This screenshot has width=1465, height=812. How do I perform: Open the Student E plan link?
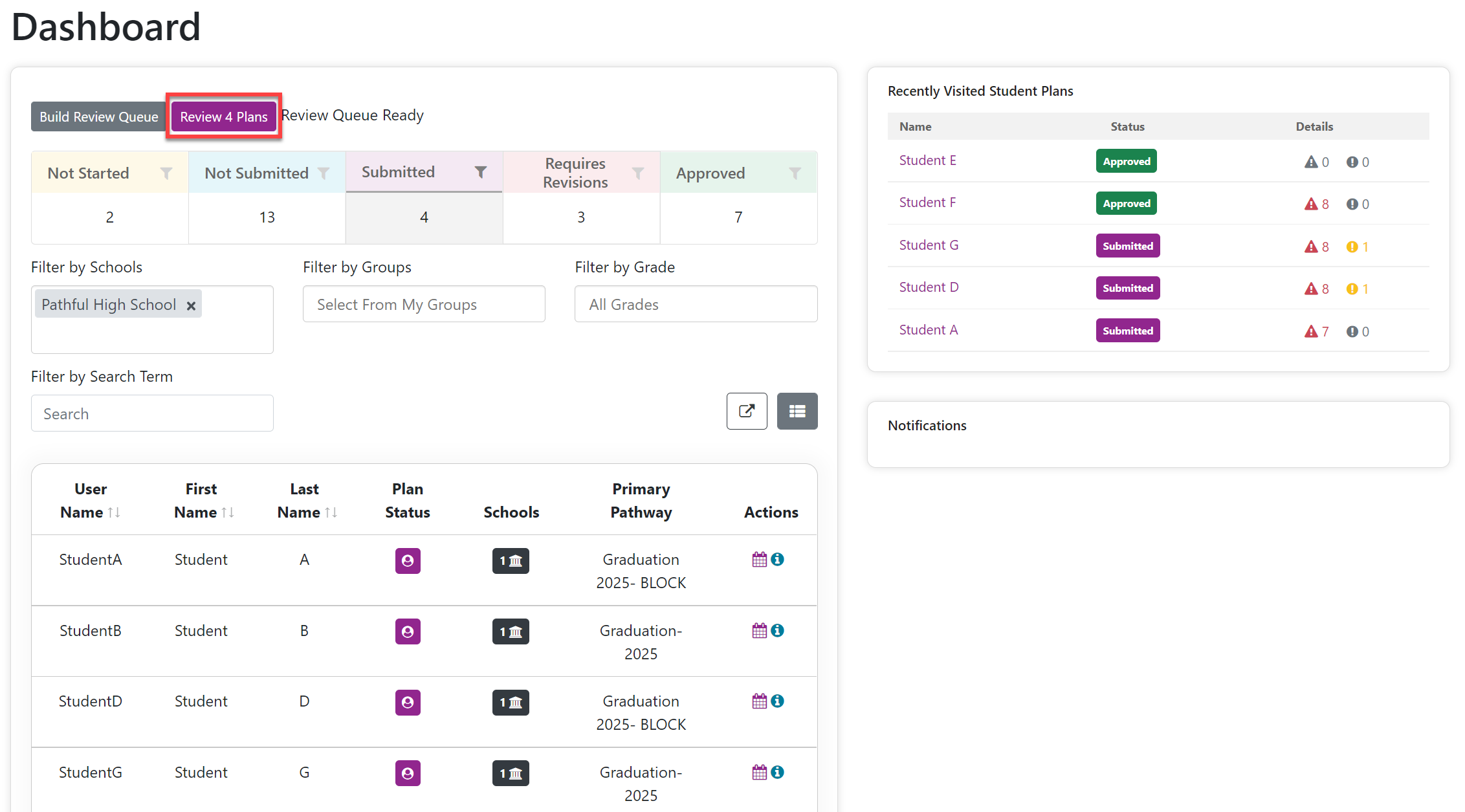927,160
